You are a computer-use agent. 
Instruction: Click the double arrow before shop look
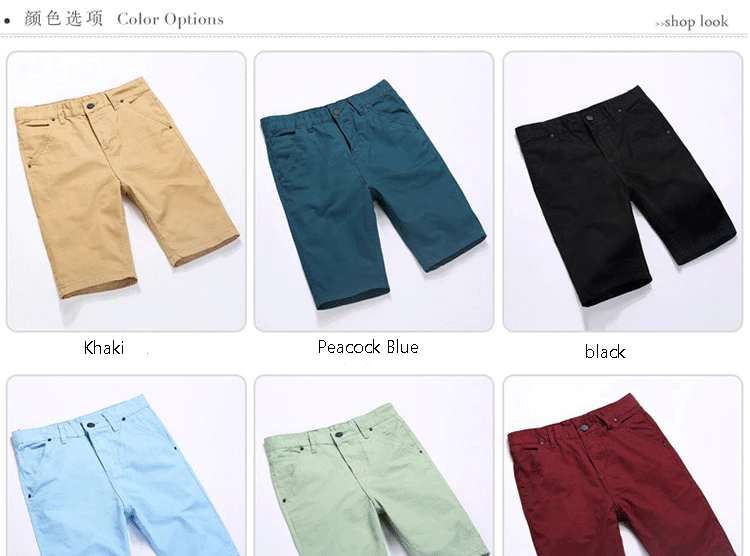coord(660,23)
